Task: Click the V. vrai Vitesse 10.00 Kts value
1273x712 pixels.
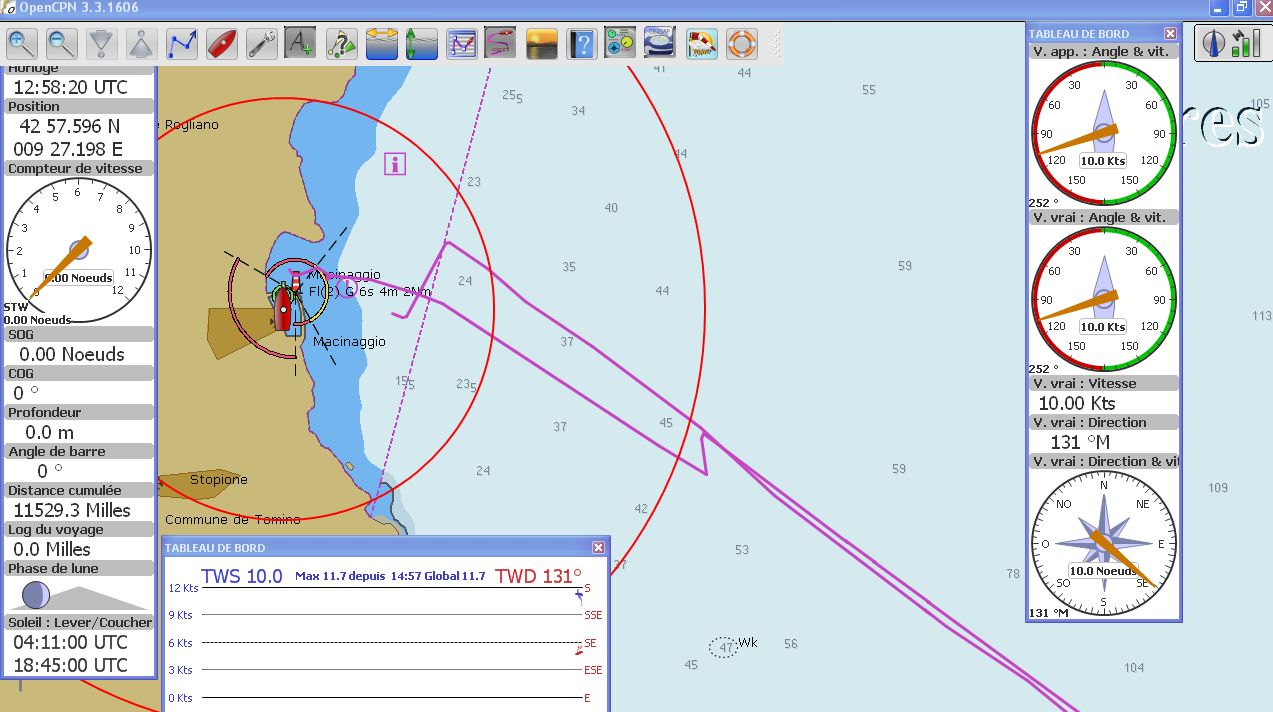Action: (x=1076, y=403)
